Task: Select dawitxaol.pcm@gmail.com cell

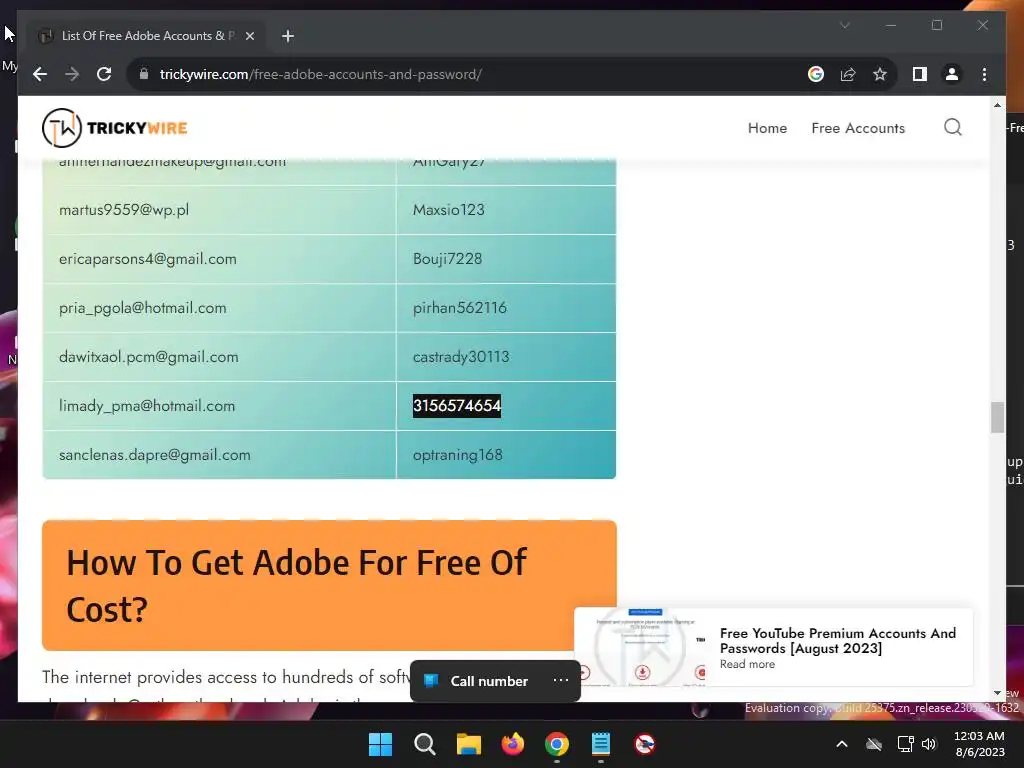Action: tap(219, 357)
